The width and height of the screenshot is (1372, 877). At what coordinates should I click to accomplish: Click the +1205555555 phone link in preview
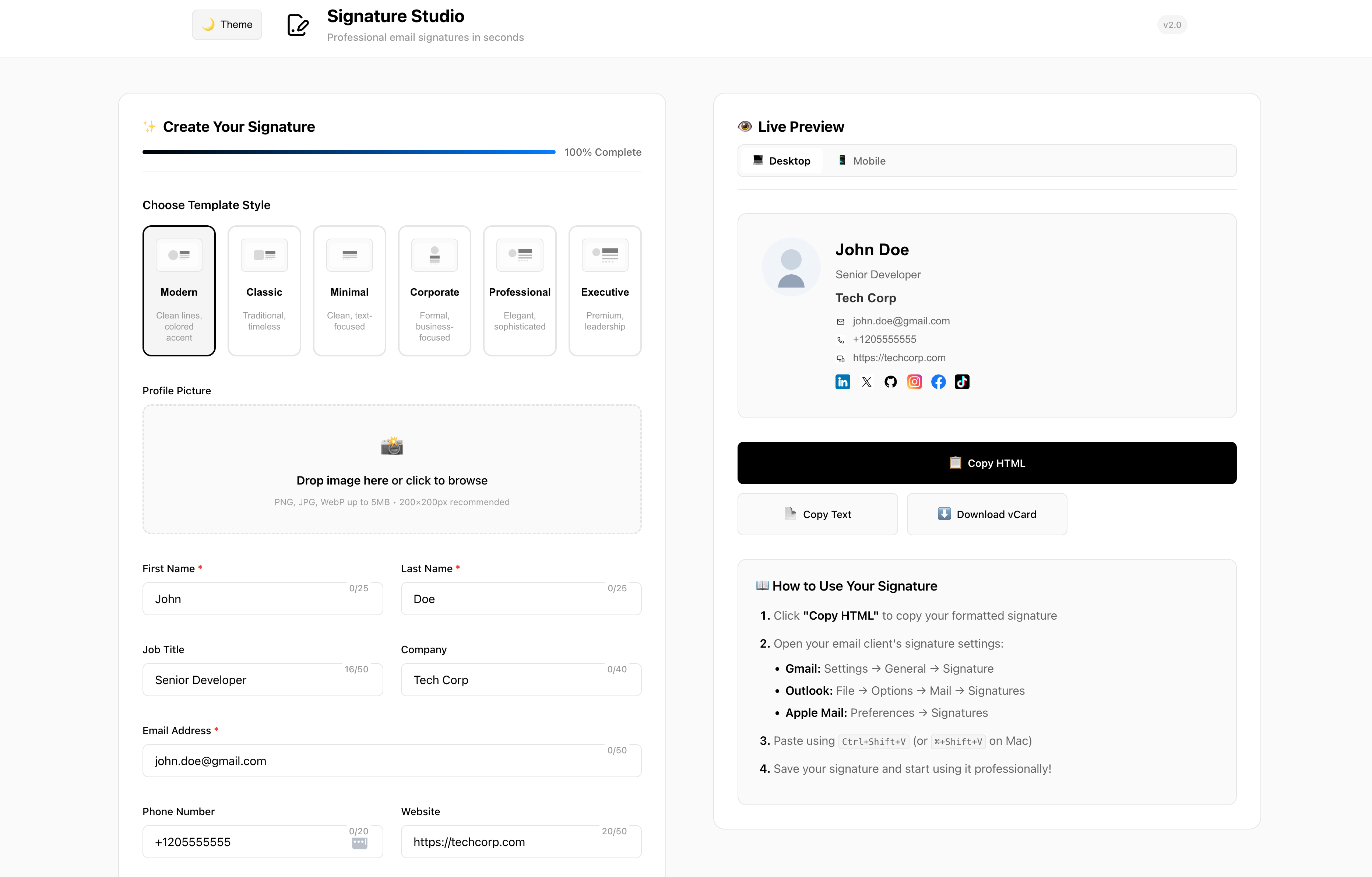click(884, 339)
